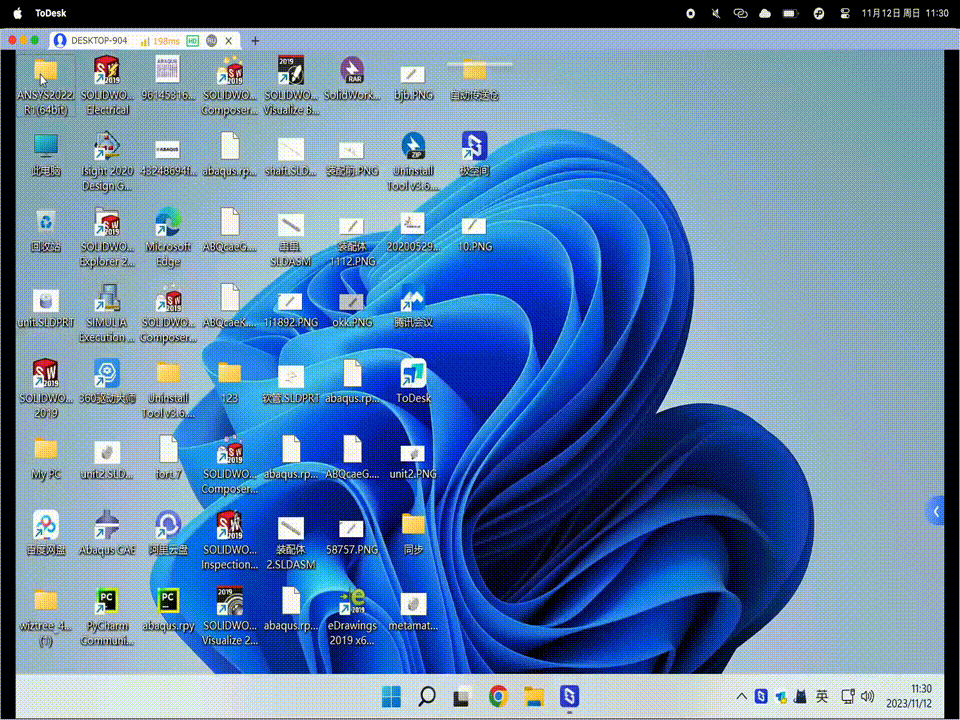This screenshot has width=960, height=720.
Task: Switch the 英 input method in the tray
Action: pos(822,696)
